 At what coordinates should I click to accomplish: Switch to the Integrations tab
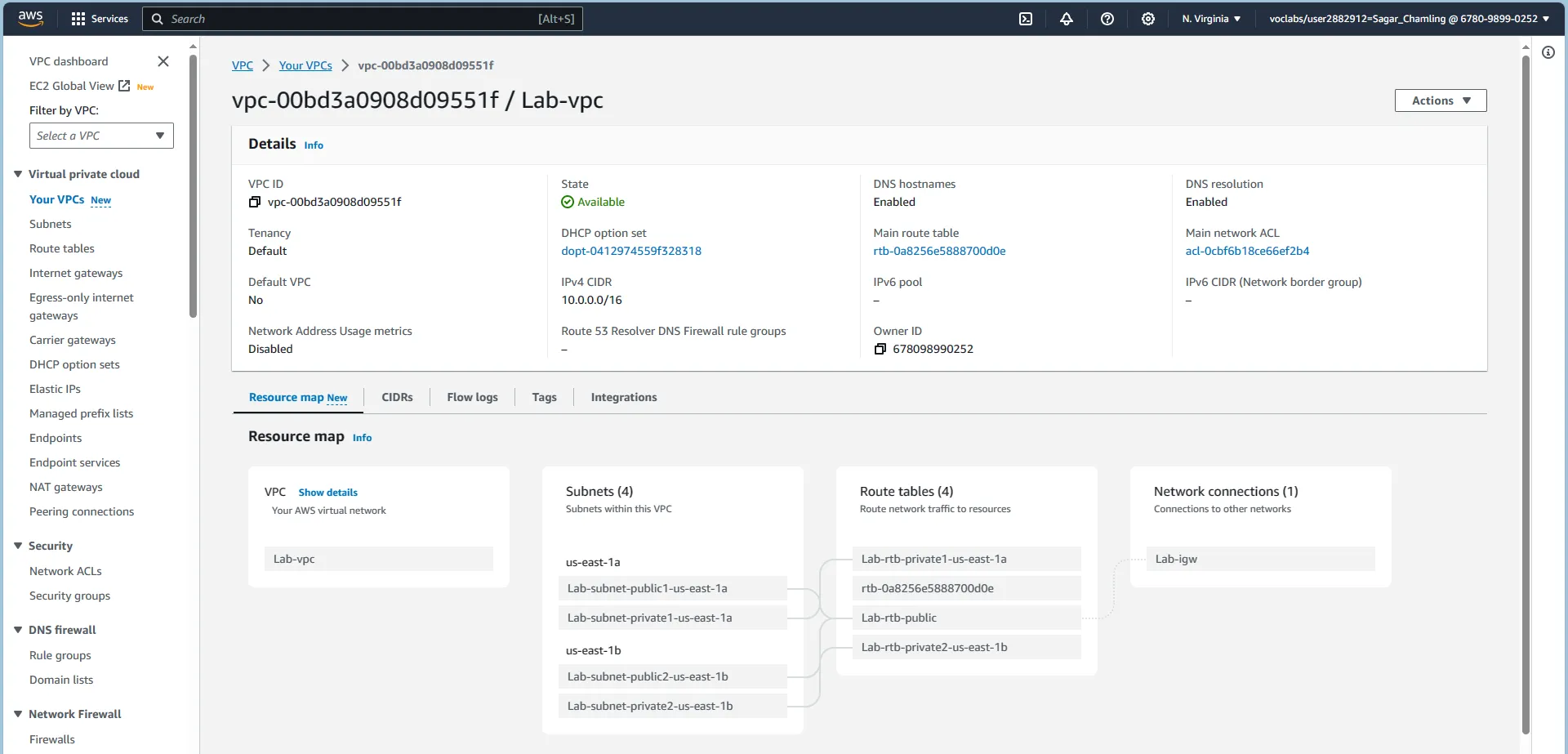tap(623, 397)
